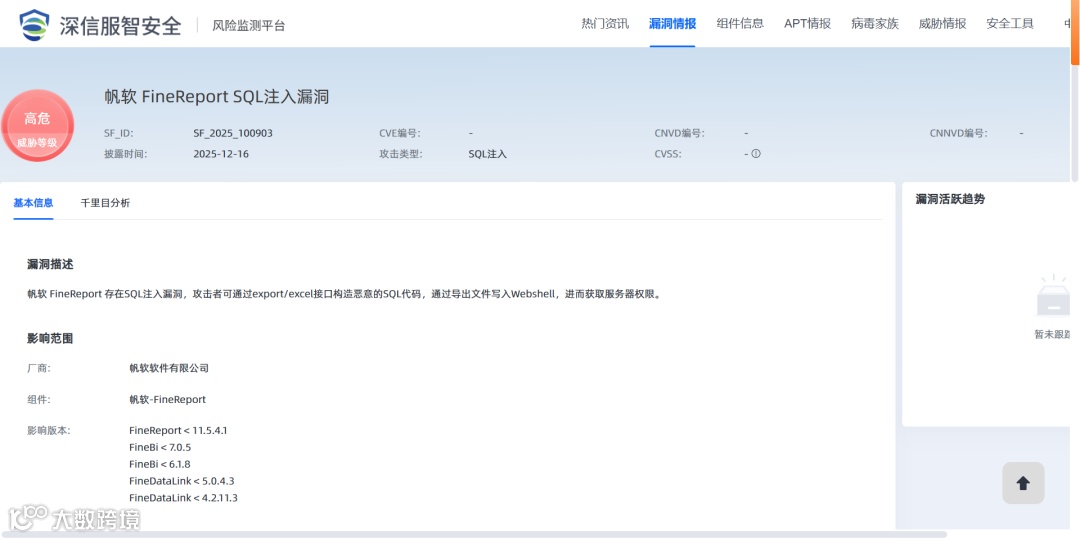Click the version FineBi < 6.1.8
The width and height of the screenshot is (1080, 539).
coord(160,464)
